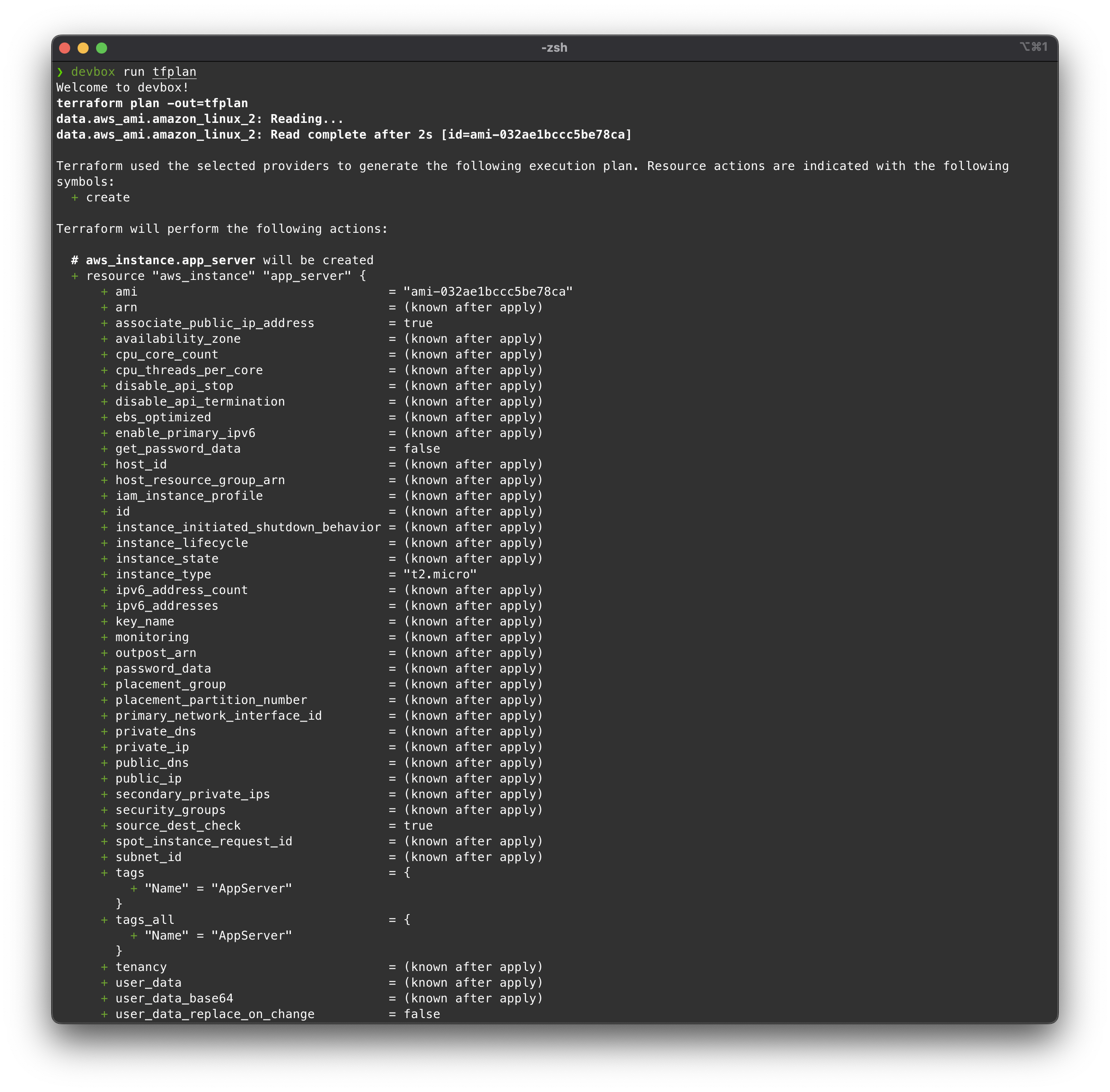
Task: Click 'associate_public_ip_address' attribute
Action: (215, 323)
